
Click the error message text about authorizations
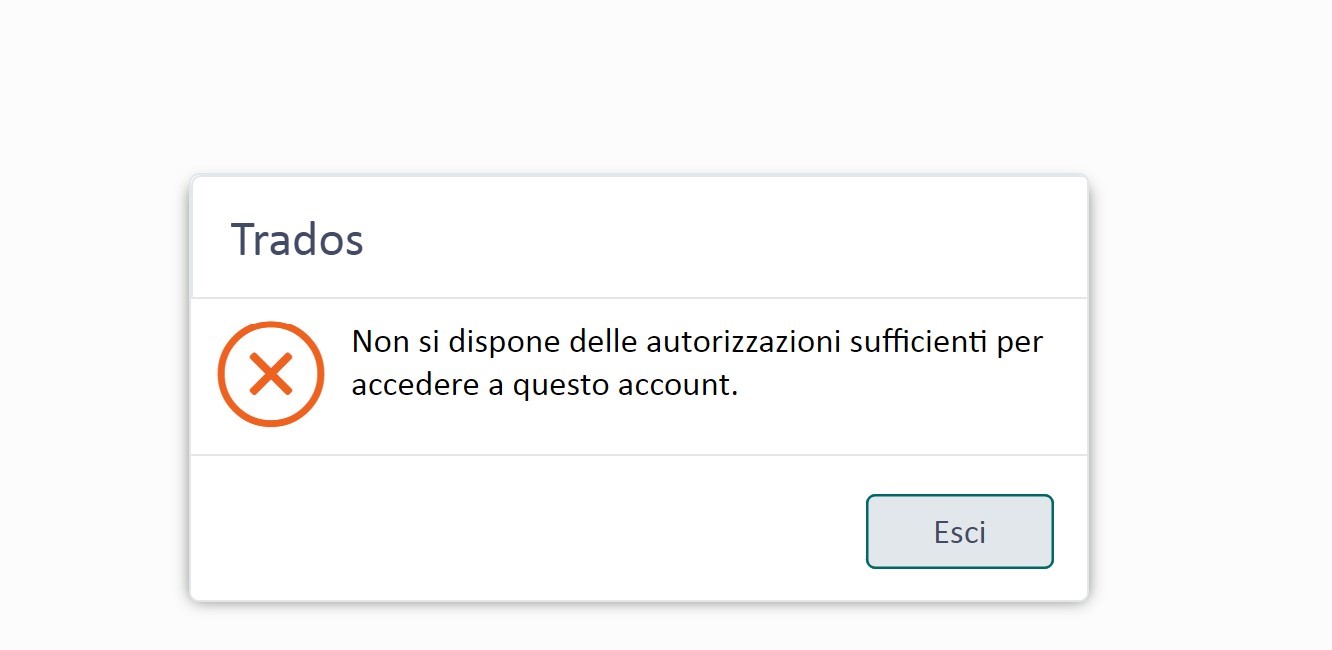[x=697, y=362]
